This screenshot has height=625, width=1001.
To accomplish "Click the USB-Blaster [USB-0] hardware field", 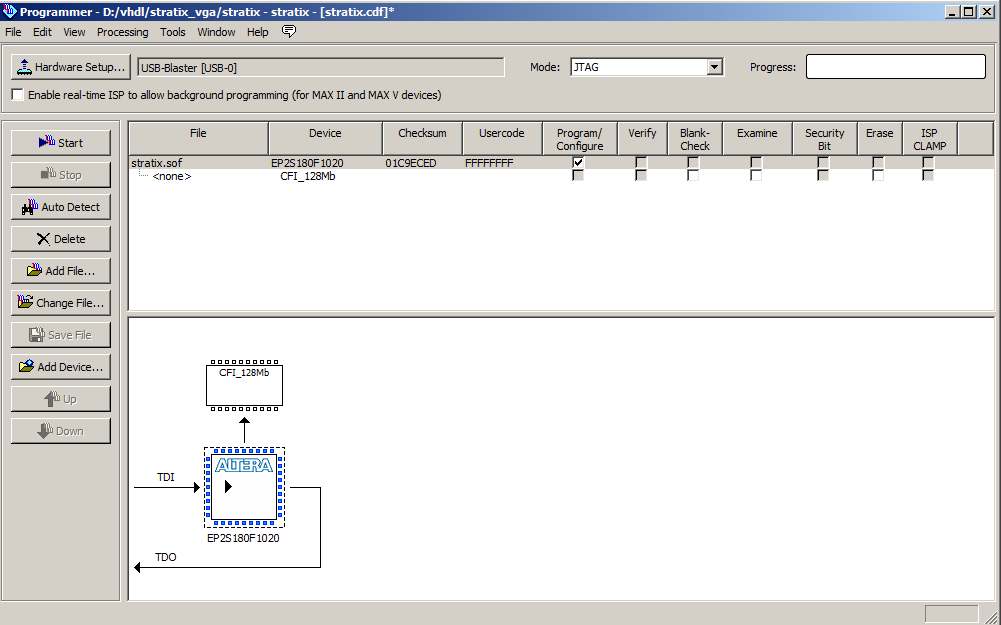I will coord(320,67).
